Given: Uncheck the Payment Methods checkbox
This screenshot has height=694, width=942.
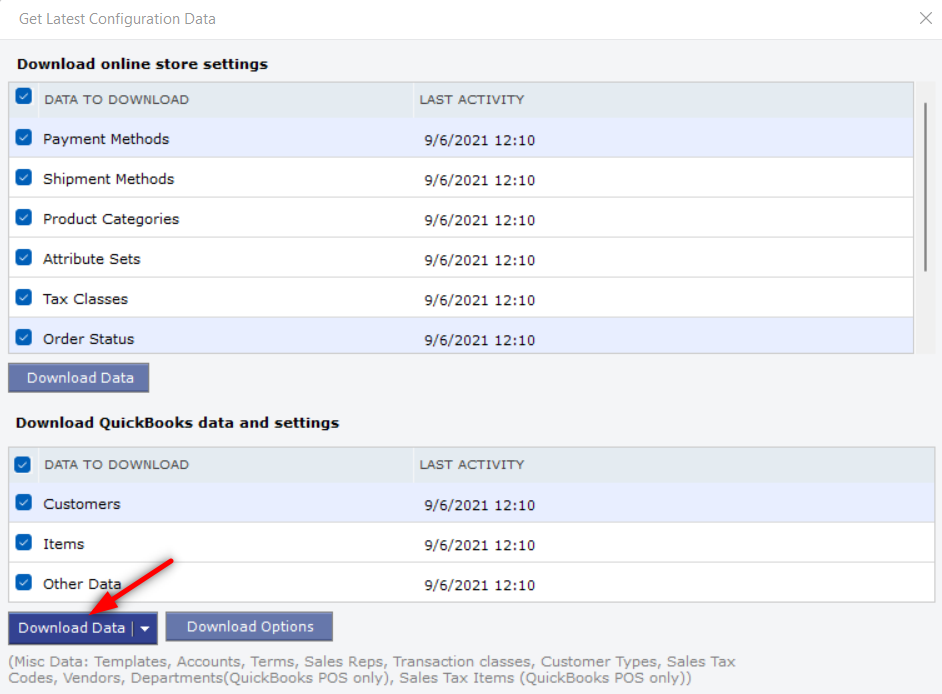Looking at the screenshot, I should tap(23, 138).
